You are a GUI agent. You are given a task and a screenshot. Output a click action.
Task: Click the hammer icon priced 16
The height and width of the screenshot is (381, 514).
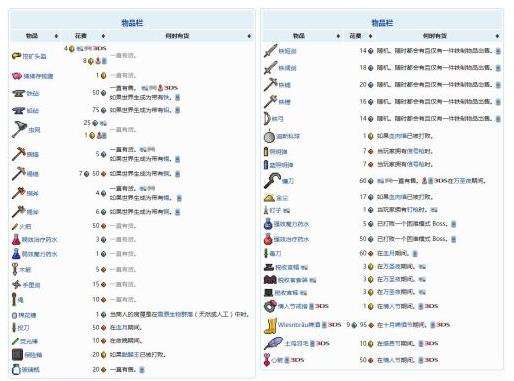pos(270,101)
